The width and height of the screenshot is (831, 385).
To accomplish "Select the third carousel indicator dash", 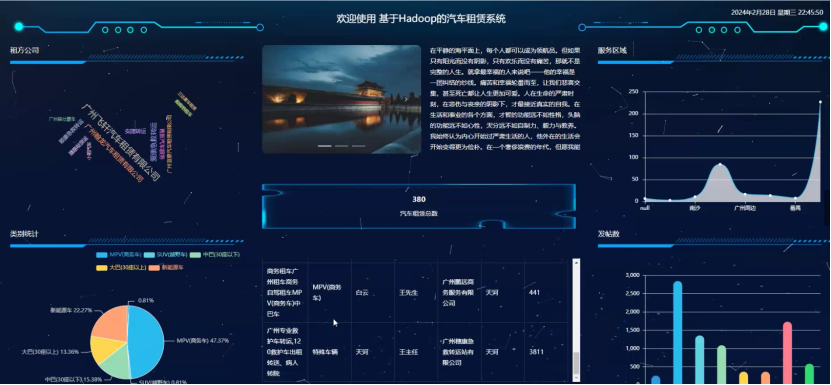I will click(358, 146).
